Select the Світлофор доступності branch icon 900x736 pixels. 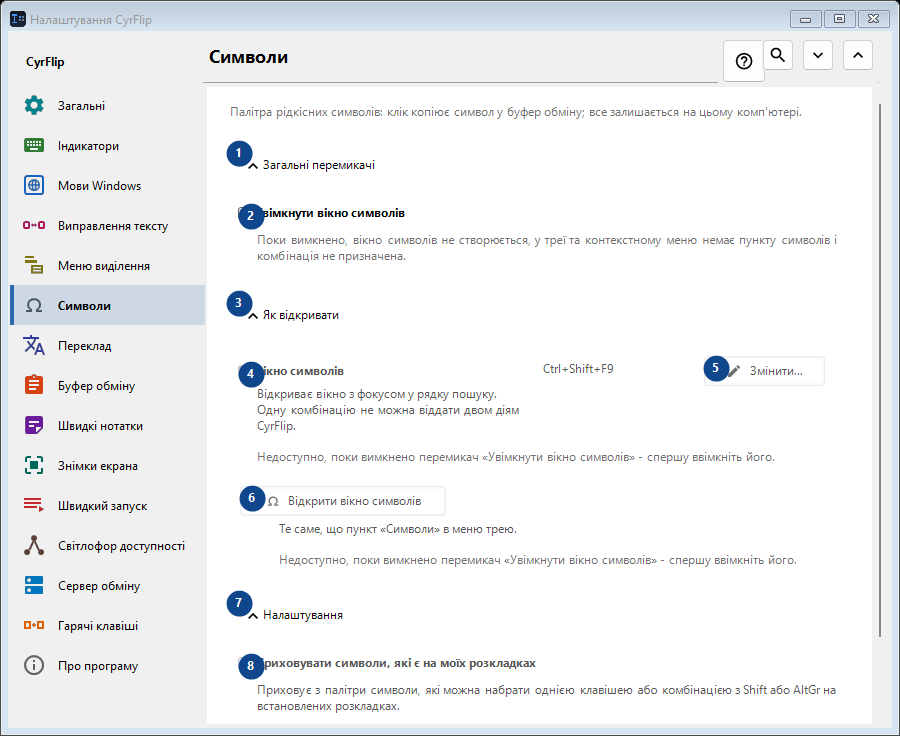[x=34, y=545]
